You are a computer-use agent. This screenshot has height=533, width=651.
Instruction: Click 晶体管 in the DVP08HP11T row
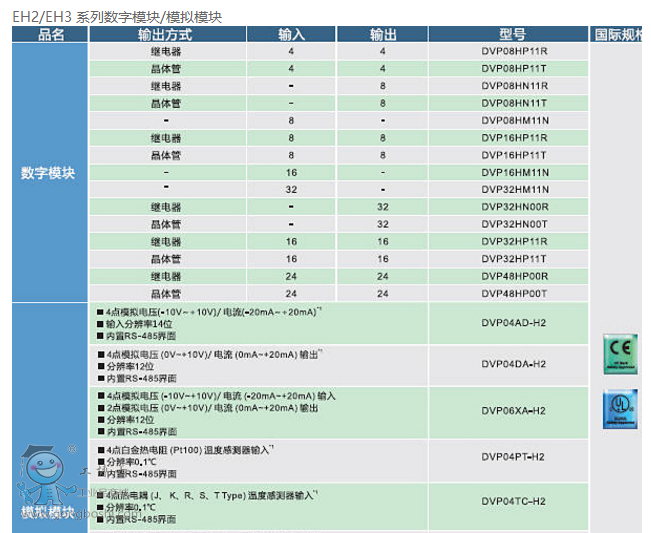tap(166, 69)
